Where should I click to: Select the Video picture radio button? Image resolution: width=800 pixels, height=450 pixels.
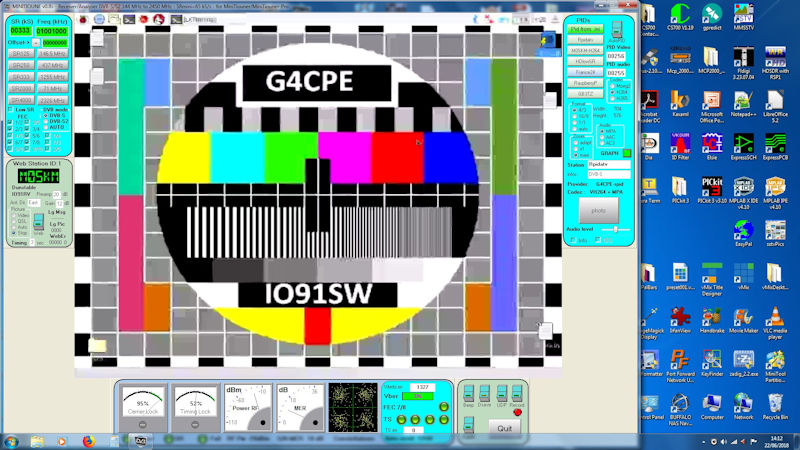tap(14, 215)
